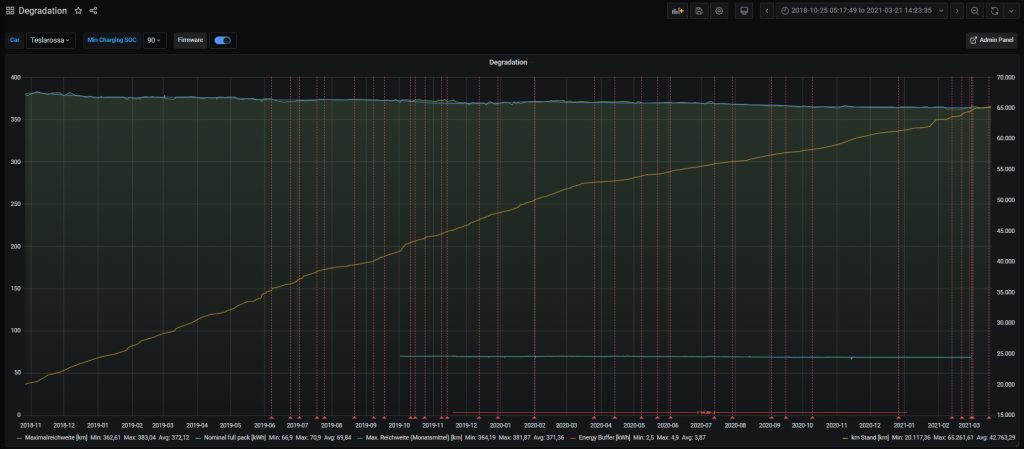Click firmware marker near 2020-02 axis label

pos(534,417)
